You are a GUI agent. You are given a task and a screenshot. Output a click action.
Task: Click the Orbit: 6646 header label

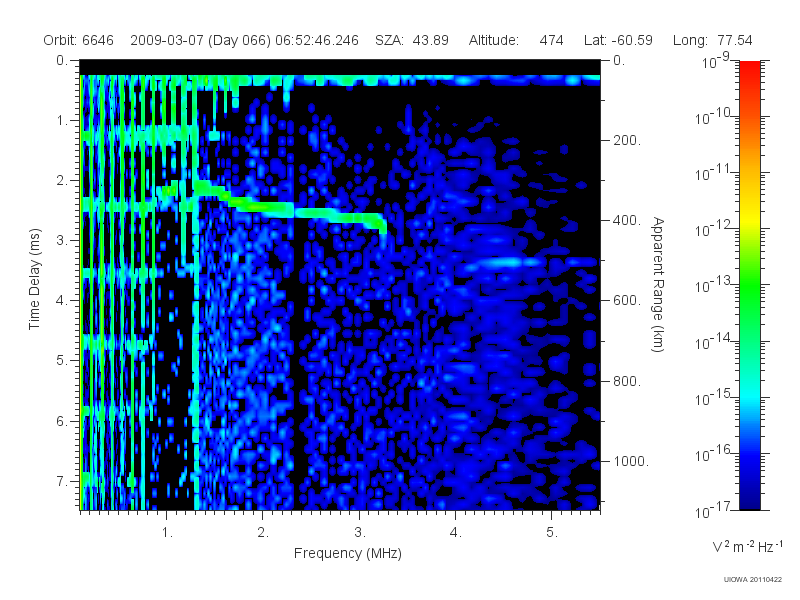79,40
